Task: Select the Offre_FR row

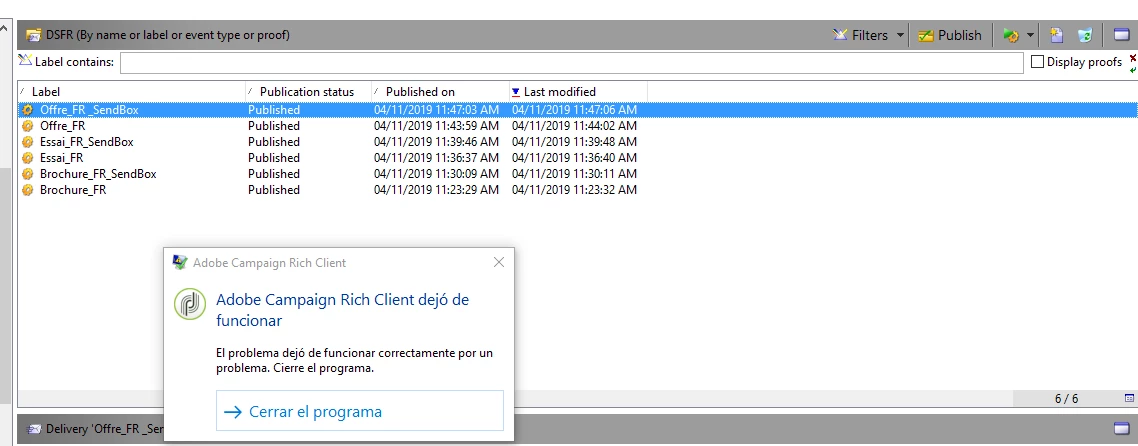Action: [x=578, y=126]
